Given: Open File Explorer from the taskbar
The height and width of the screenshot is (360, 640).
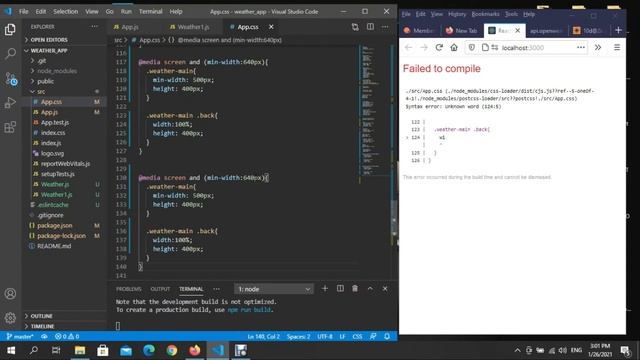Looking at the screenshot, I should 80,350.
